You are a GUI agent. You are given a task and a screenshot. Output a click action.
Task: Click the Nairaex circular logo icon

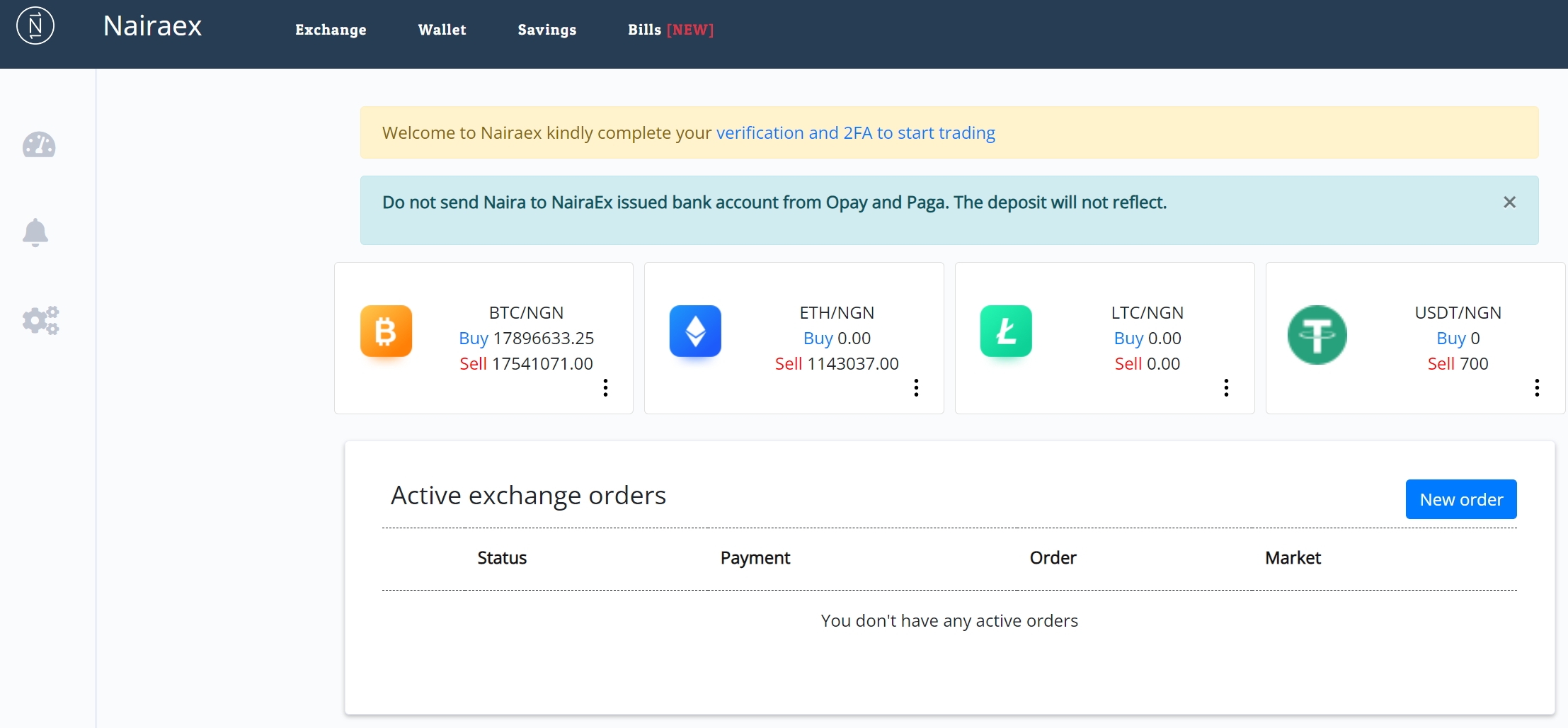pos(35,26)
